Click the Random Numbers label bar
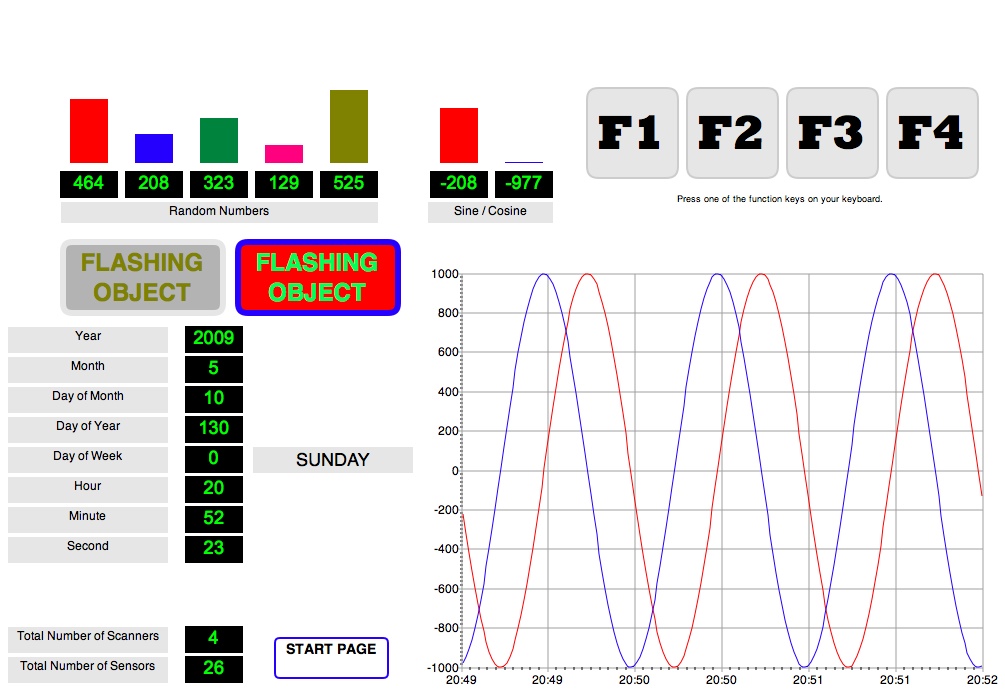 [x=219, y=212]
